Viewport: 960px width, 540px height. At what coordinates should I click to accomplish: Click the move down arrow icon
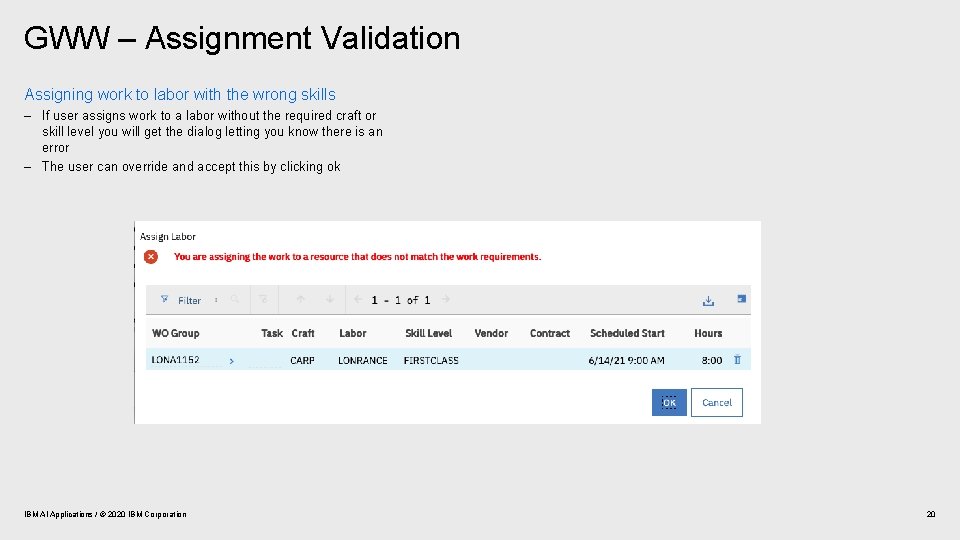click(330, 299)
